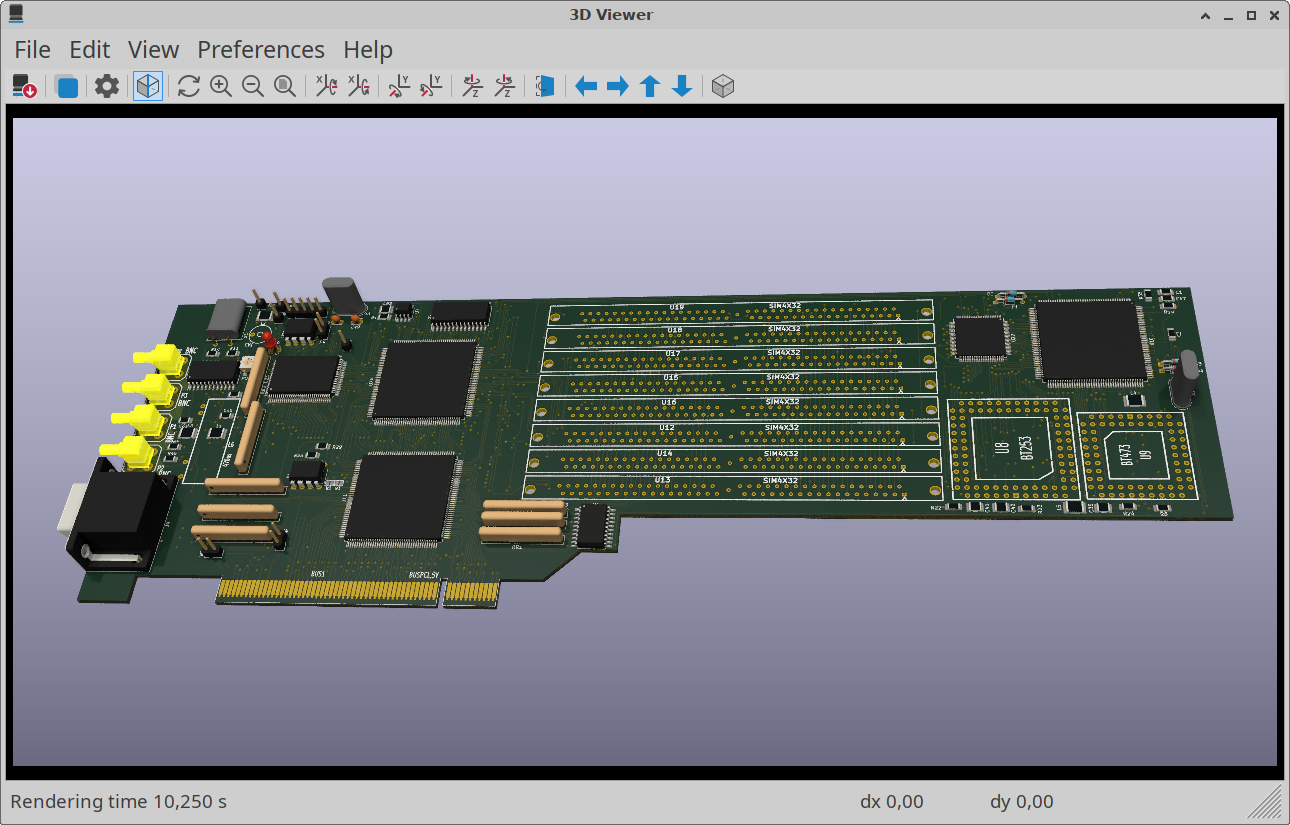The width and height of the screenshot is (1290, 825).
Task: Rotate Y counterclockwise icon
Action: [x=431, y=87]
